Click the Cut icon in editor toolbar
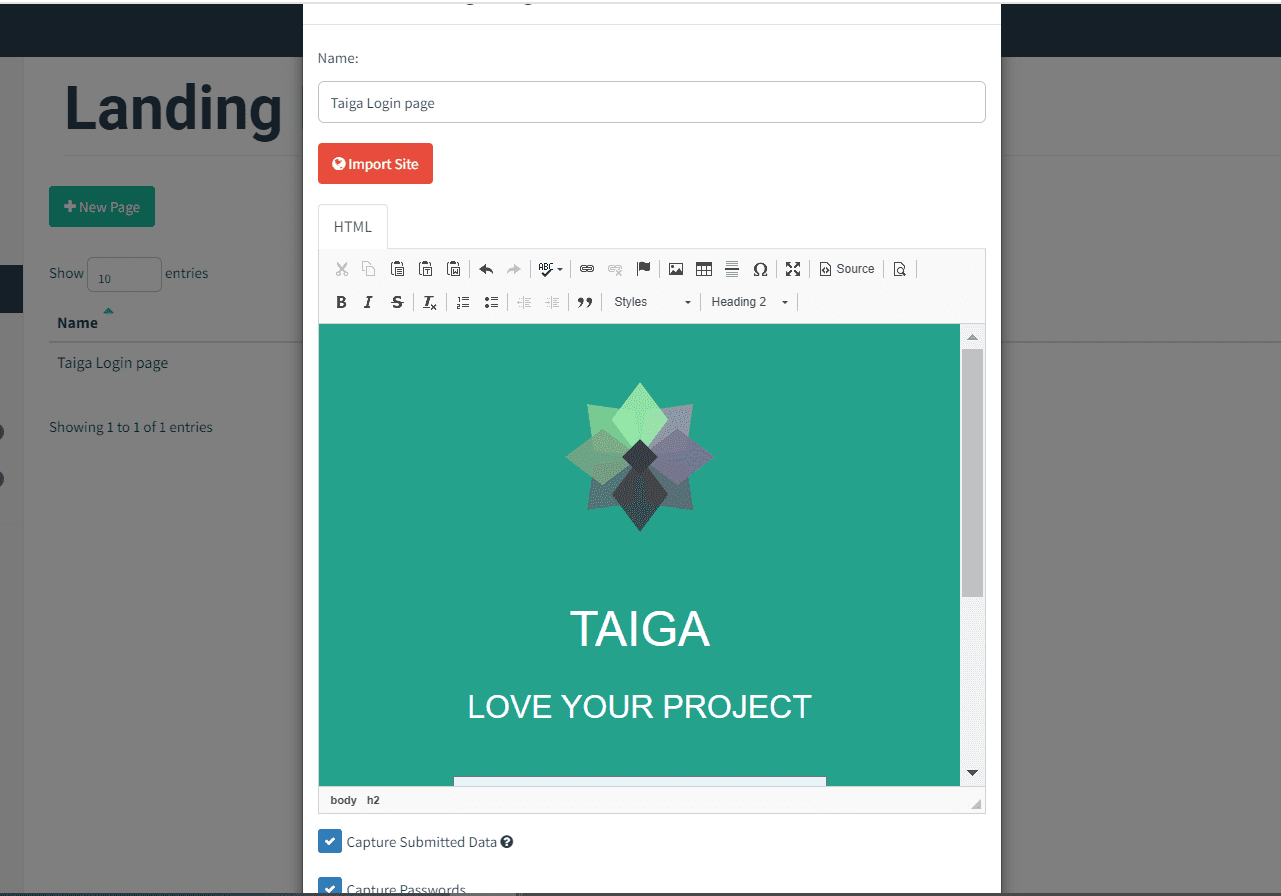The height and width of the screenshot is (896, 1281). point(341,269)
